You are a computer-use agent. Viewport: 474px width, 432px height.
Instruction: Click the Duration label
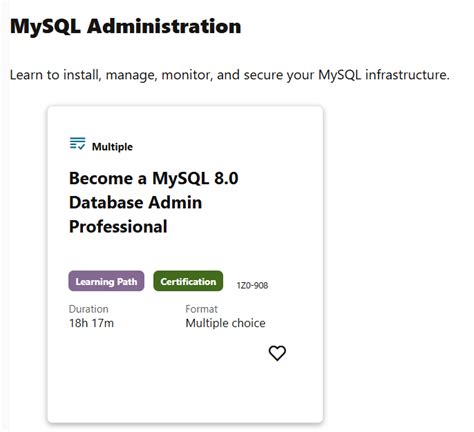click(x=88, y=309)
